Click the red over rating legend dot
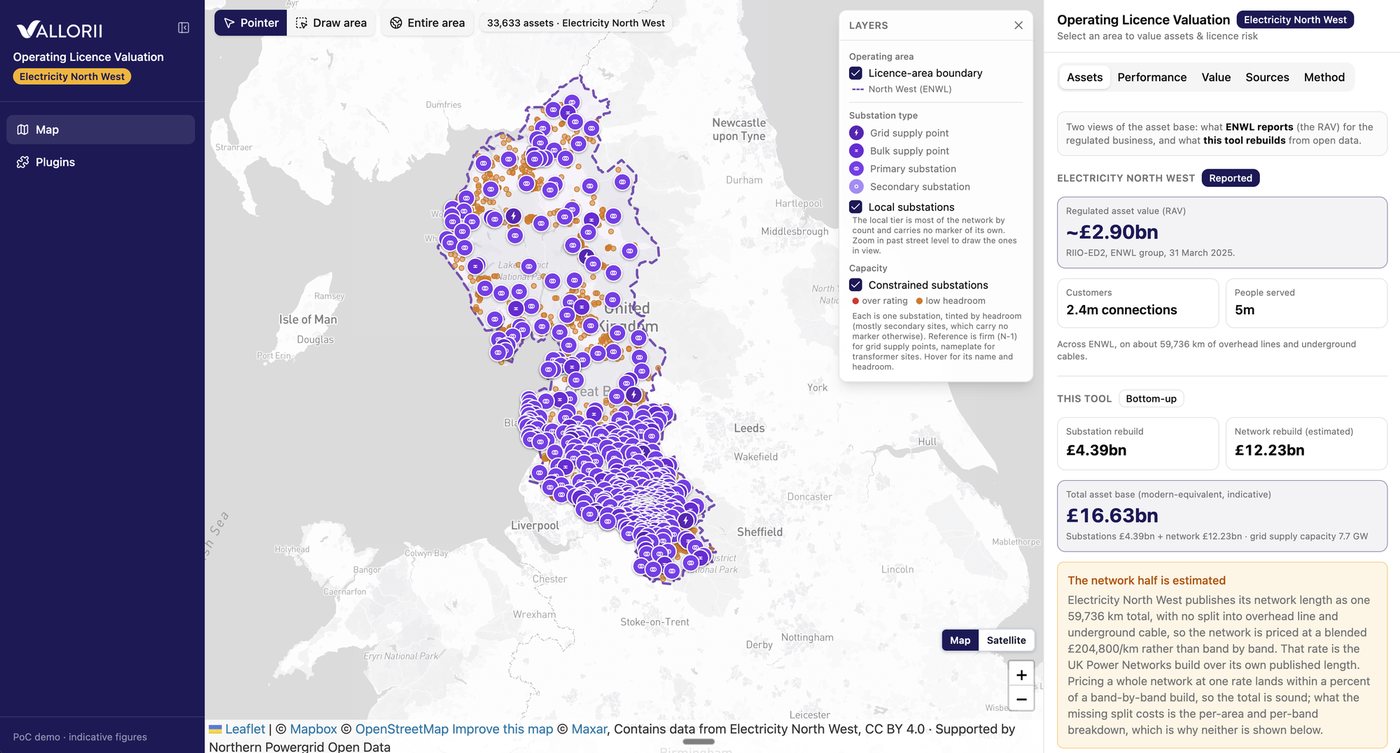The width and height of the screenshot is (1400, 753). [x=856, y=301]
